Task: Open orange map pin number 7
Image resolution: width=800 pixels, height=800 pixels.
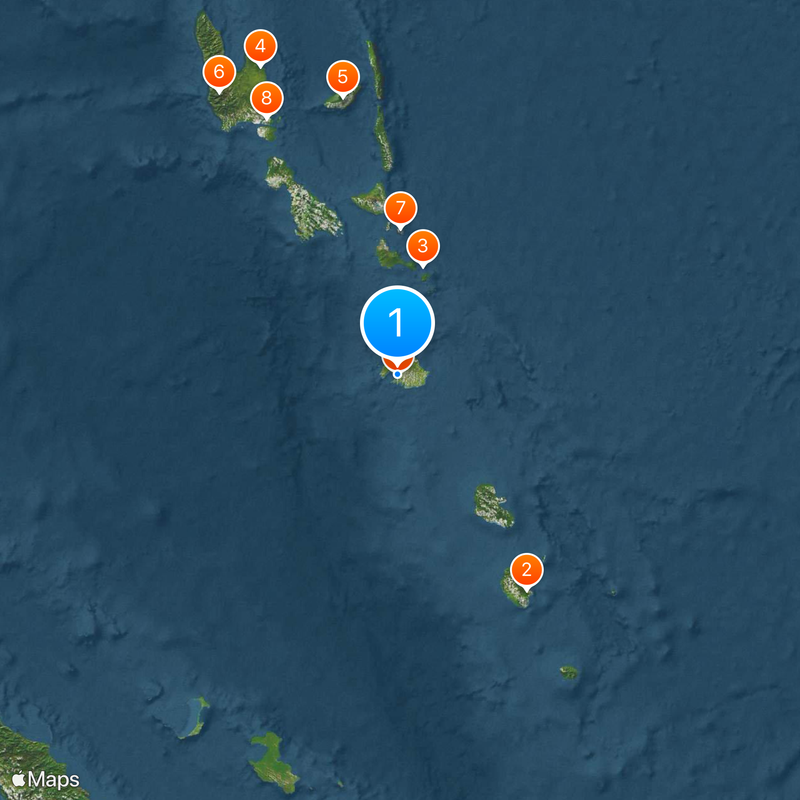Action: point(400,209)
